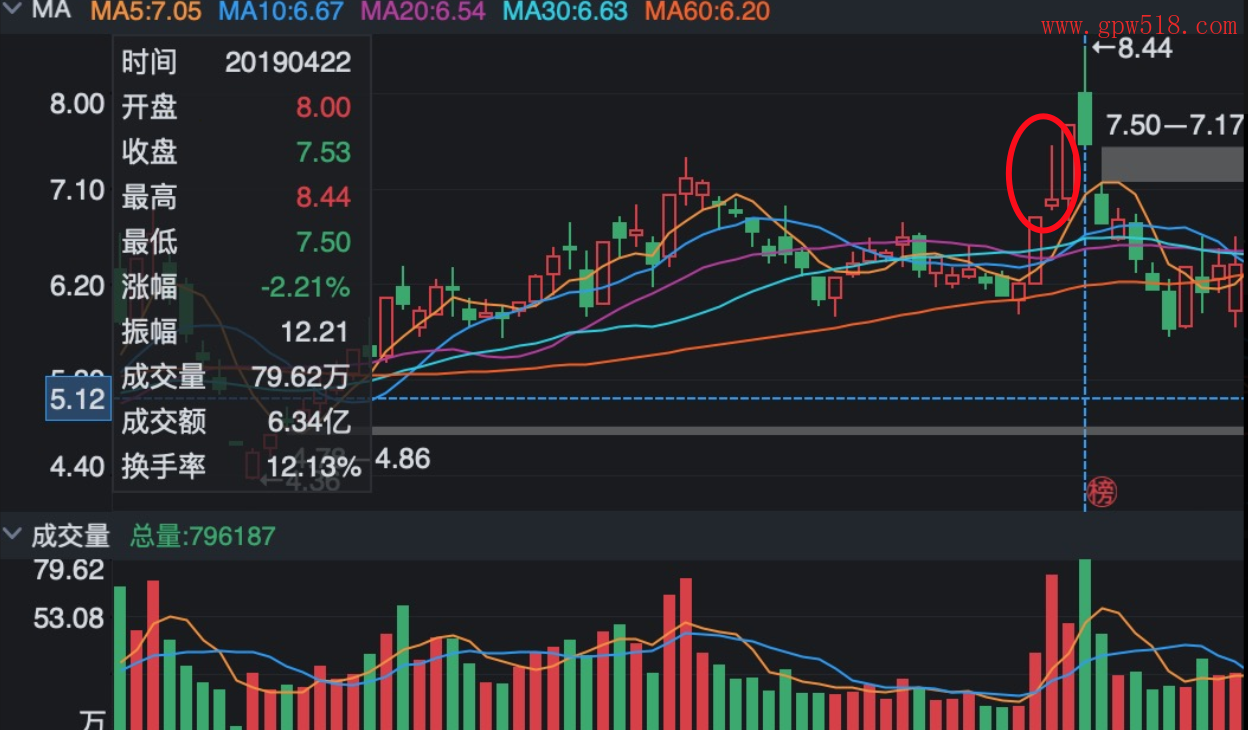Screen dimensions: 1248x730
Task: Select the MA5:7.05 indicator label
Action: pyautogui.click(x=146, y=12)
